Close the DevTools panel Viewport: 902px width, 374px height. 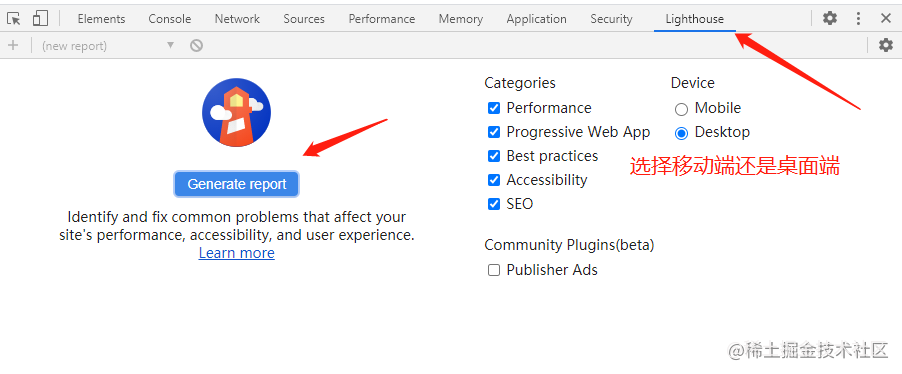[886, 18]
